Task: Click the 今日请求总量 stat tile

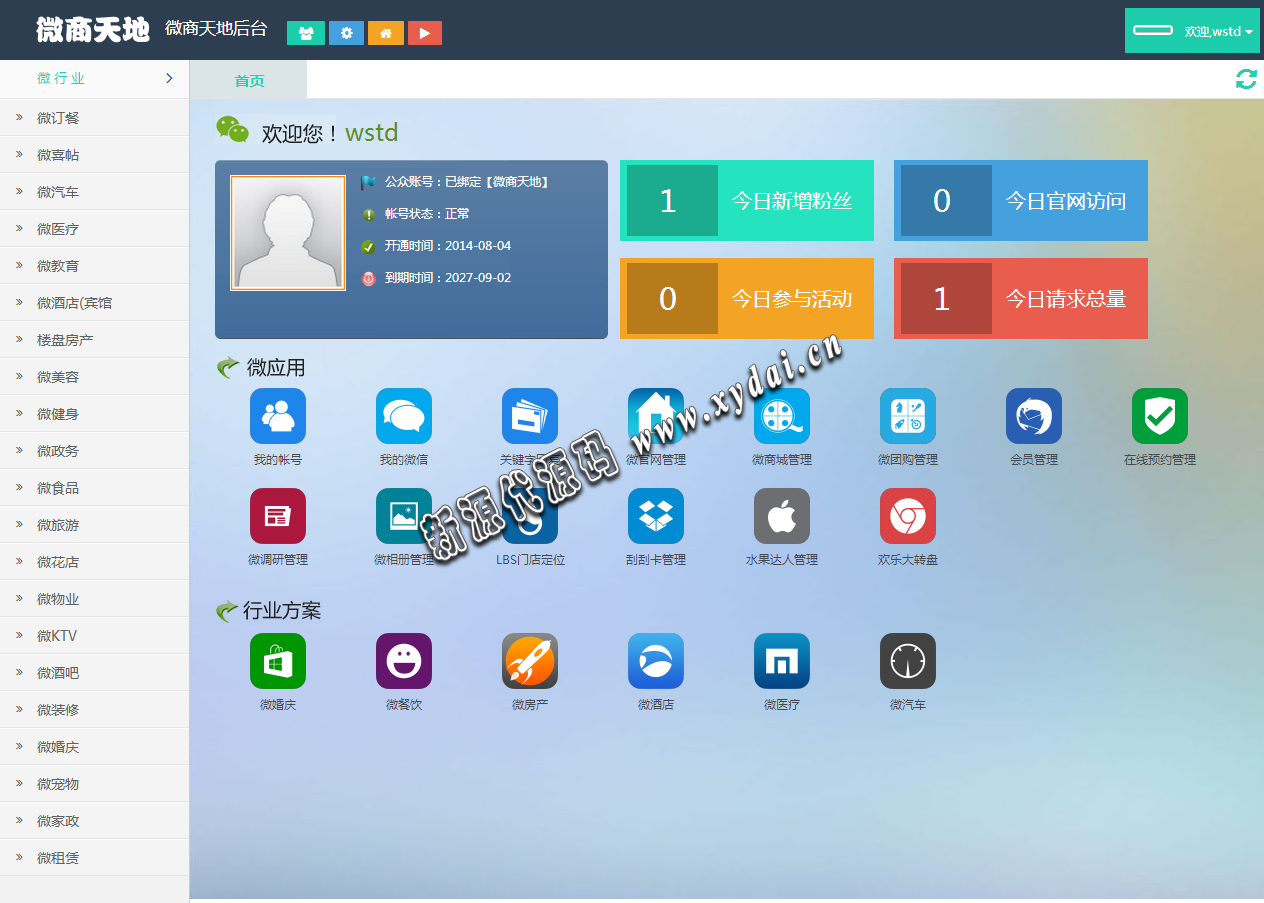Action: (1021, 298)
